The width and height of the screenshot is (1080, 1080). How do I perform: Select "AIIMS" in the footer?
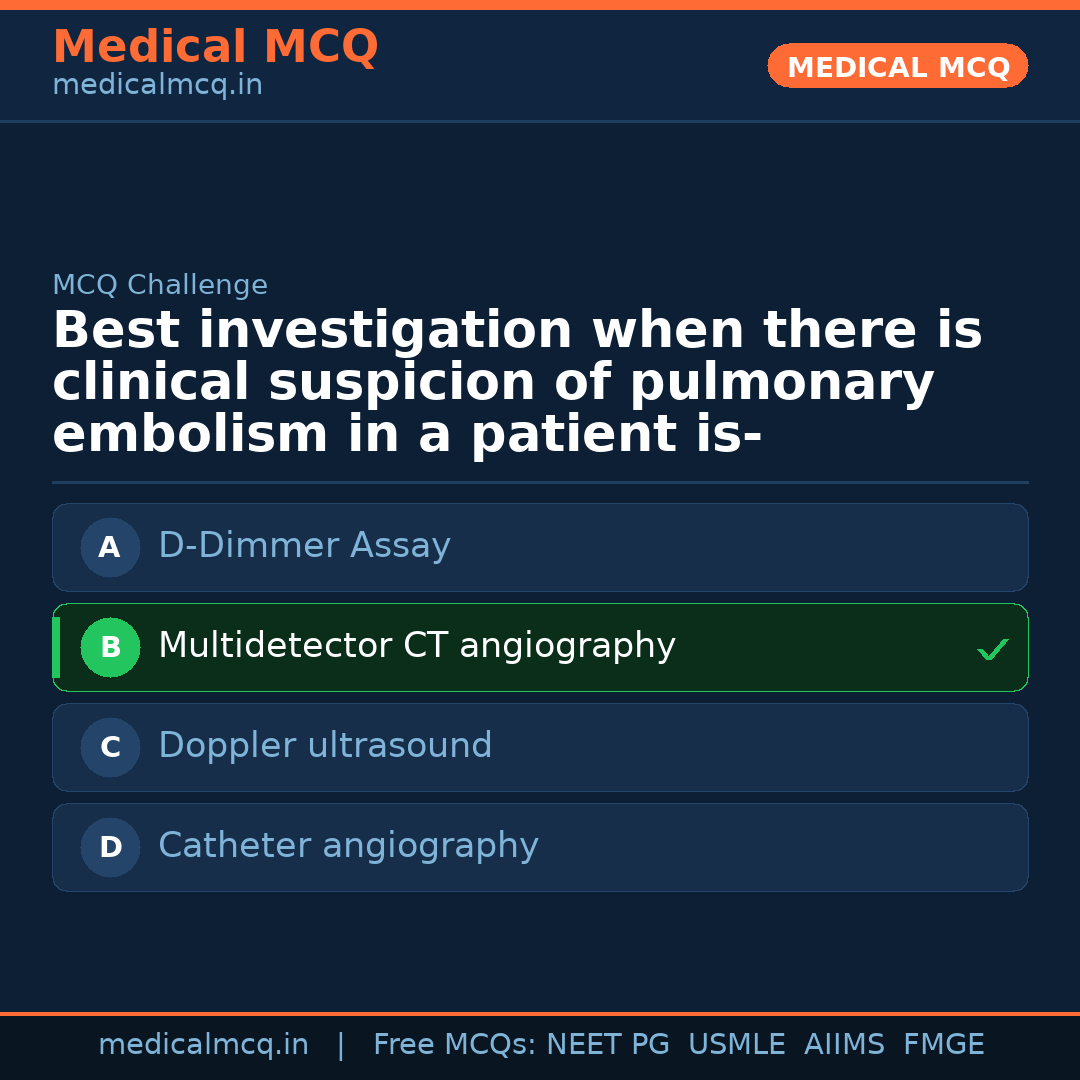[844, 1045]
